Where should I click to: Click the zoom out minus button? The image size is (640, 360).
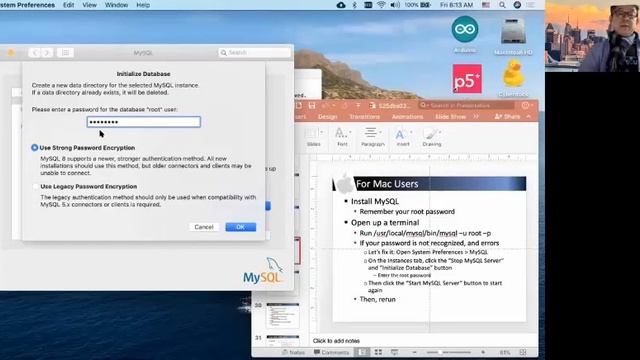[414, 352]
